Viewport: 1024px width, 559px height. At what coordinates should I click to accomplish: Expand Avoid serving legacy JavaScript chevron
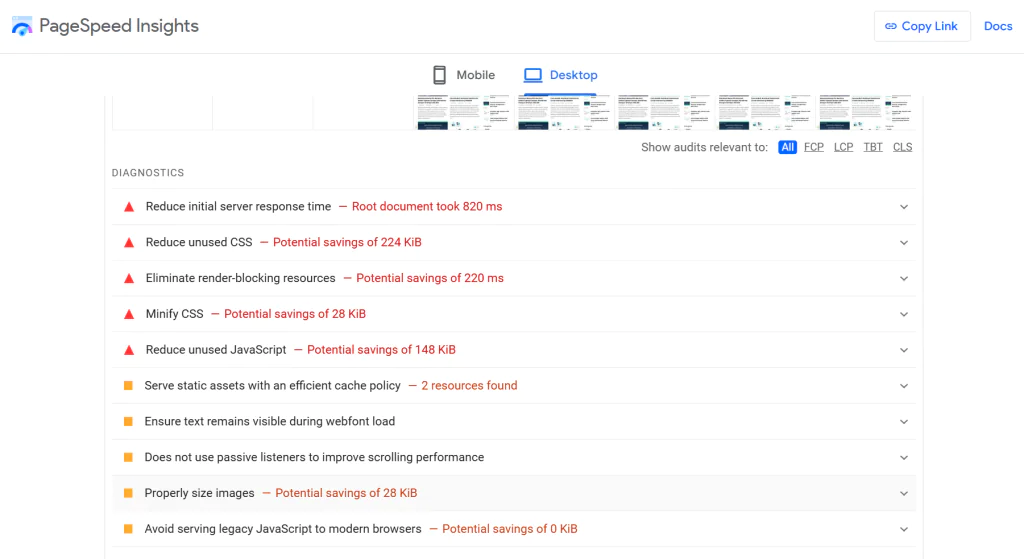point(904,530)
